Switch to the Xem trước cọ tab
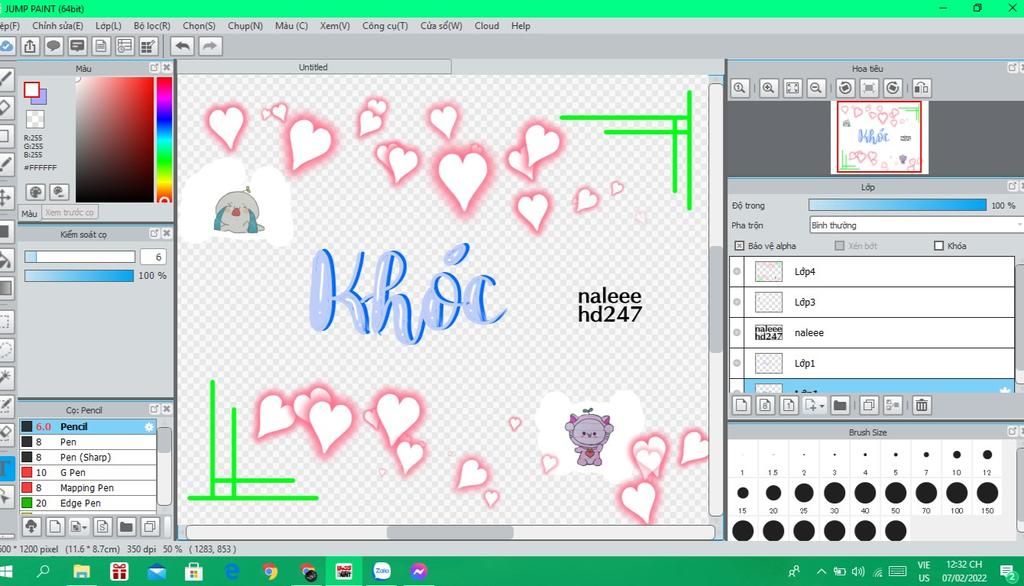The height and width of the screenshot is (586, 1024). [70, 212]
